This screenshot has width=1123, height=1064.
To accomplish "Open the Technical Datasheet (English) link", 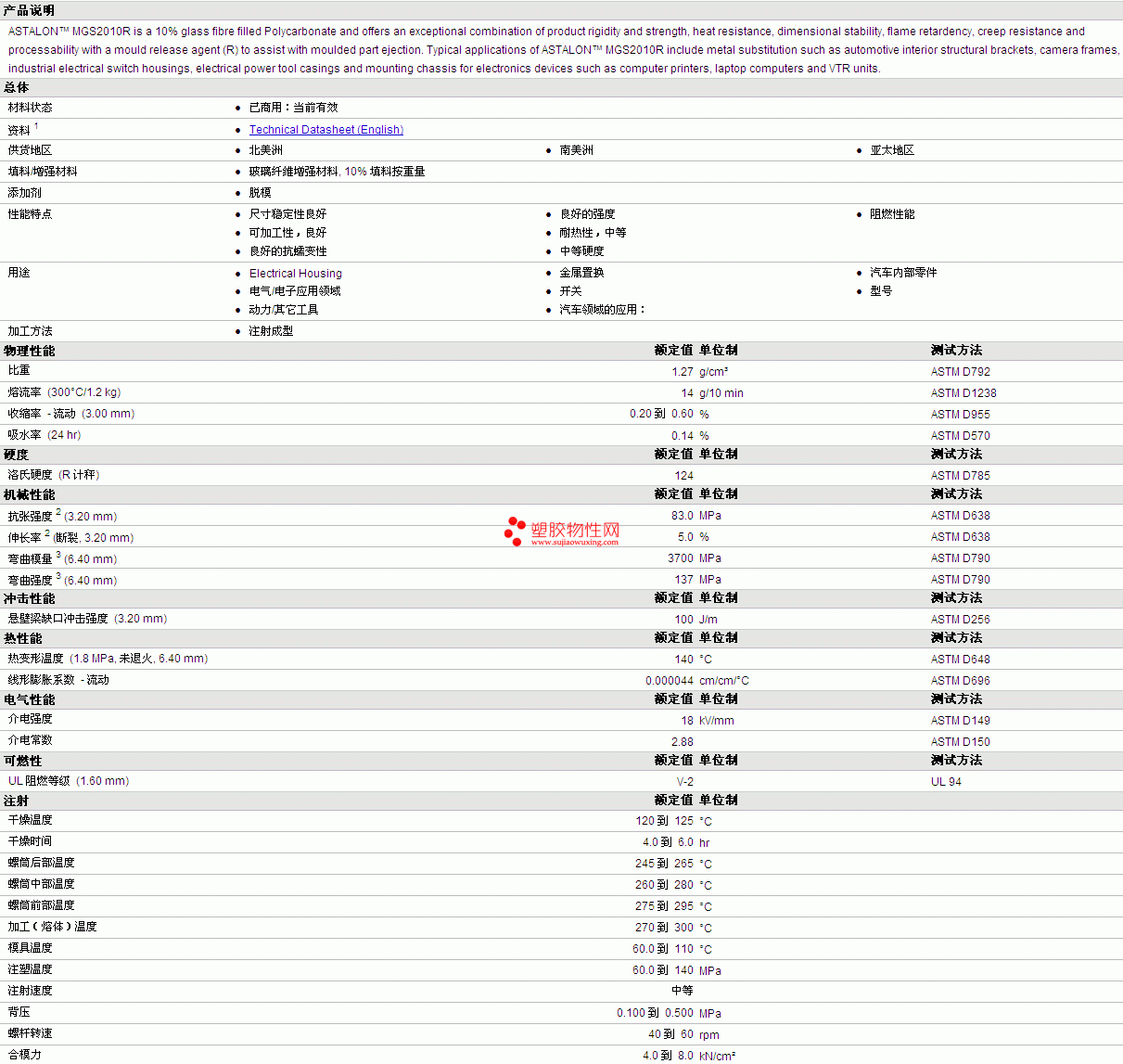I will (326, 130).
